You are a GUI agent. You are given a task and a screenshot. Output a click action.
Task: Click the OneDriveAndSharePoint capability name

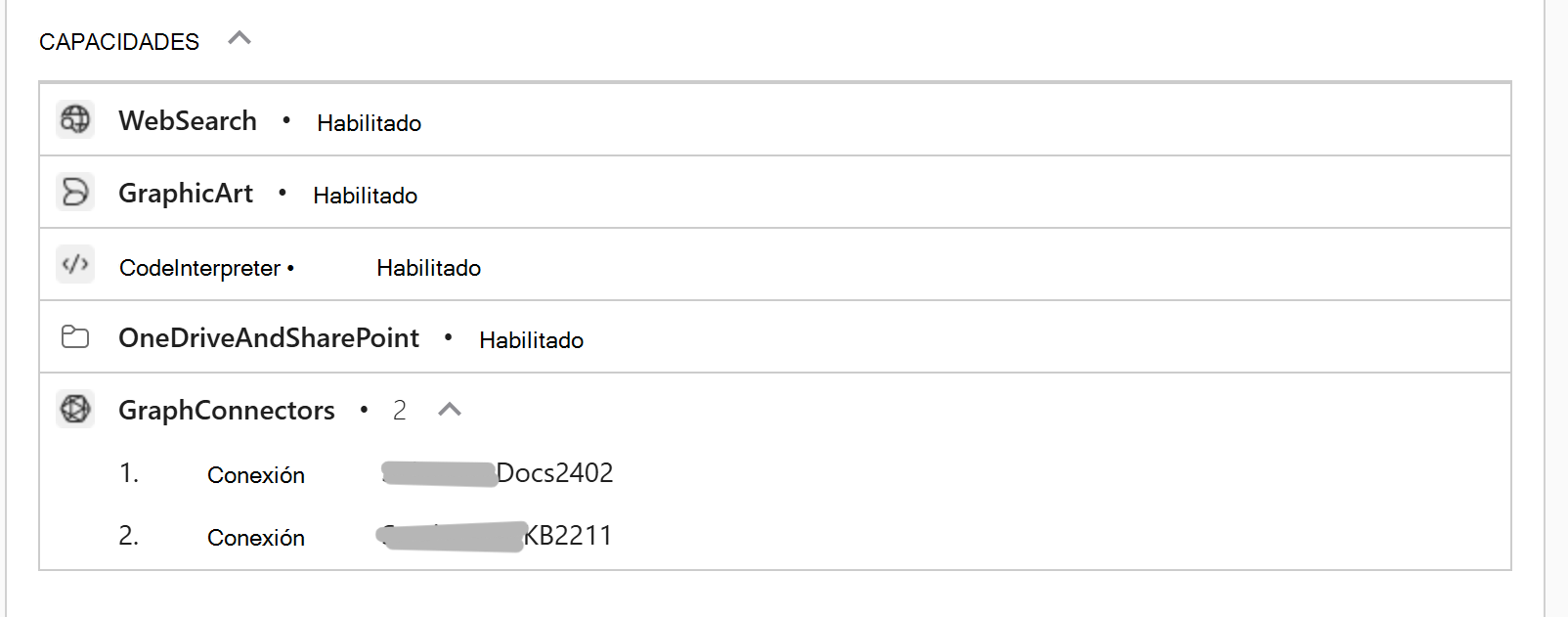click(x=269, y=337)
